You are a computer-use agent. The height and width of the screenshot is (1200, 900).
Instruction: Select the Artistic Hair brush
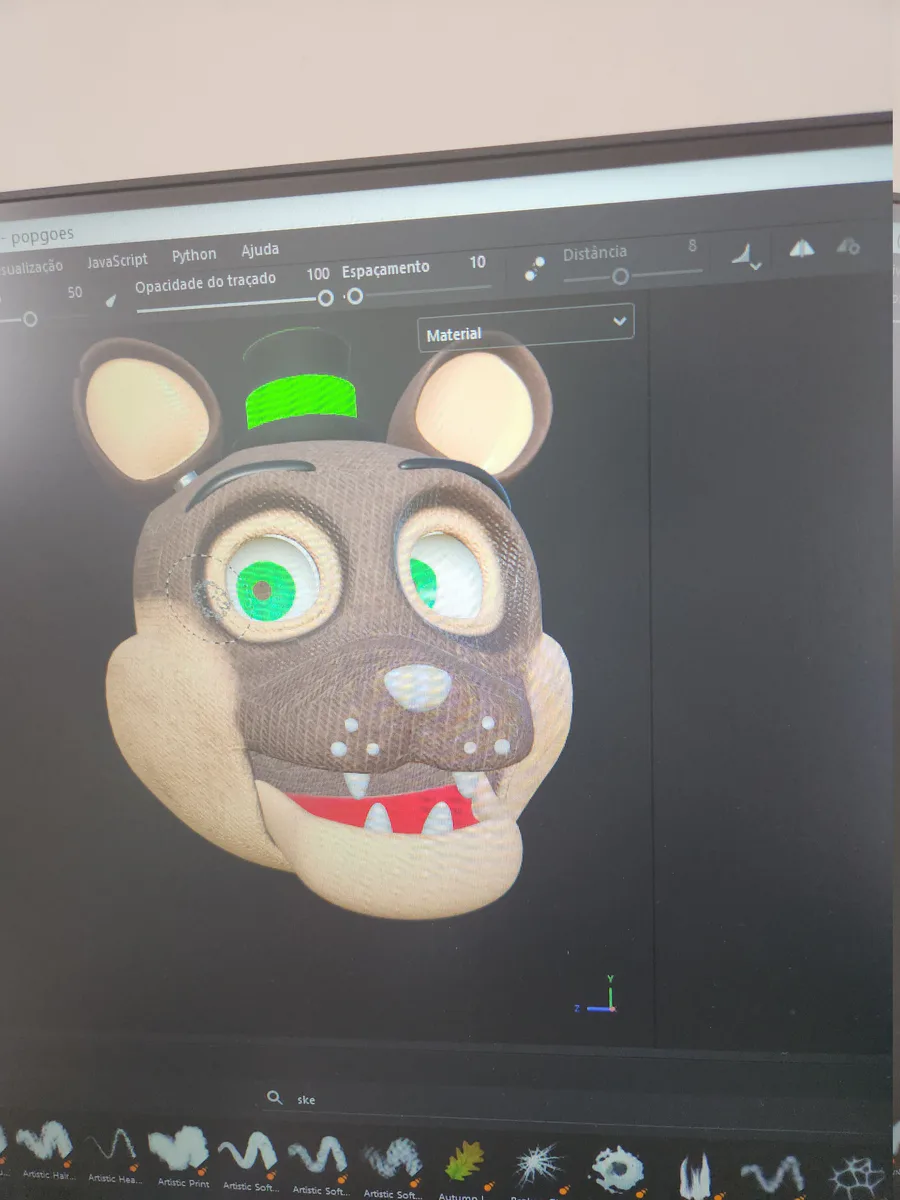click(46, 1149)
